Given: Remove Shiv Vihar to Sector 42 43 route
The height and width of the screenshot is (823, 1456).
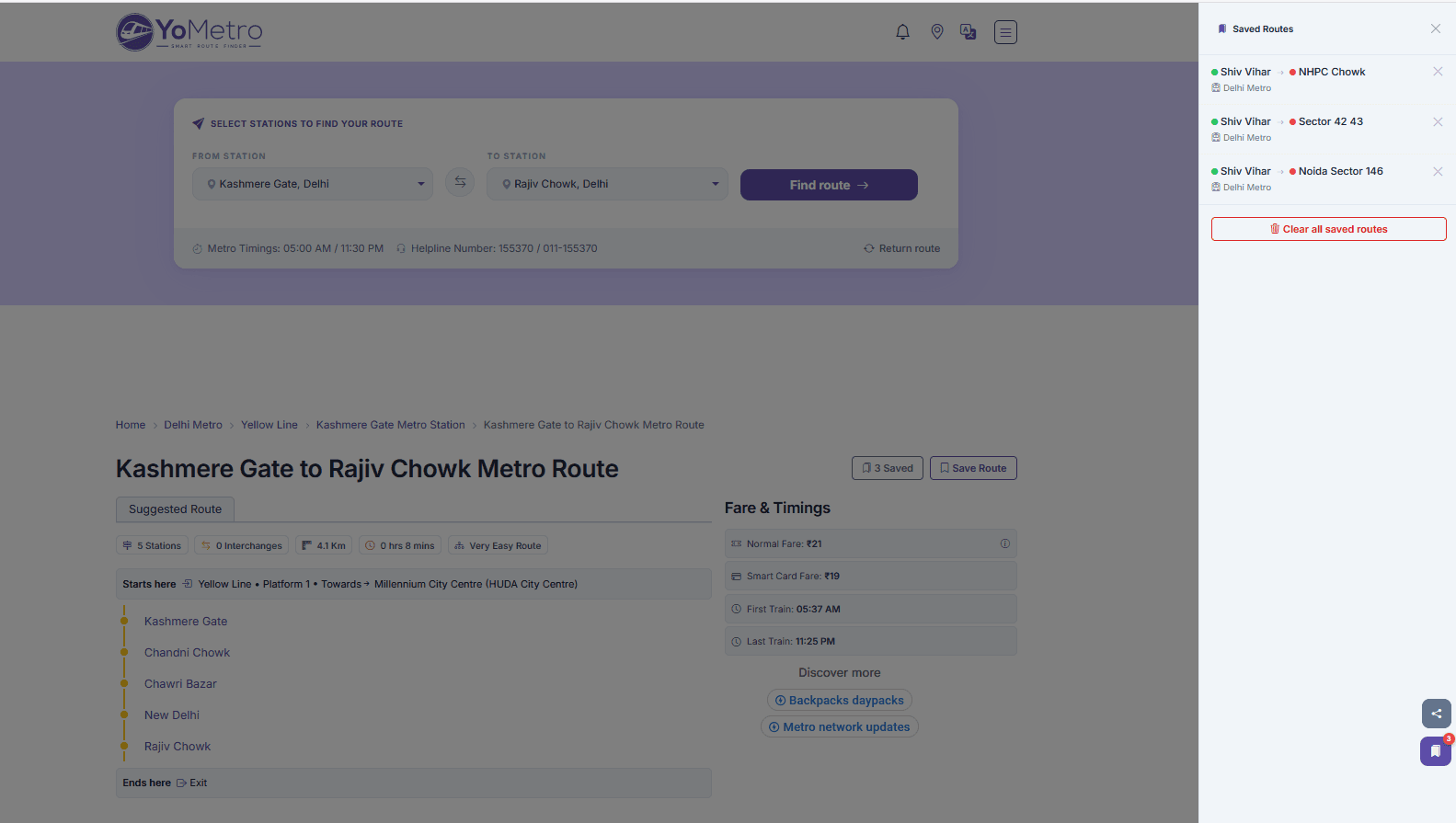Looking at the screenshot, I should pos(1438,121).
